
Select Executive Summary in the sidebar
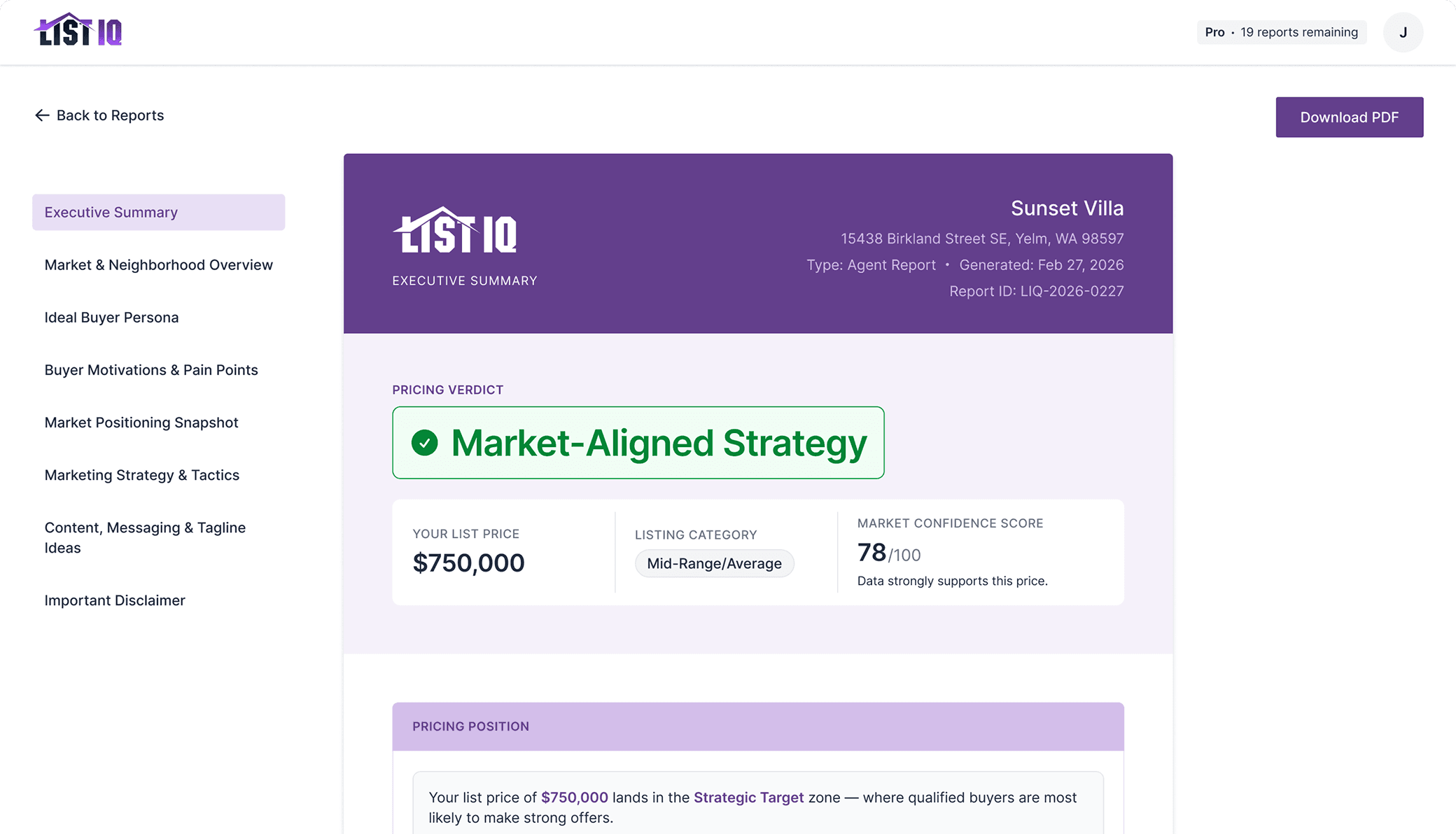[x=111, y=211]
